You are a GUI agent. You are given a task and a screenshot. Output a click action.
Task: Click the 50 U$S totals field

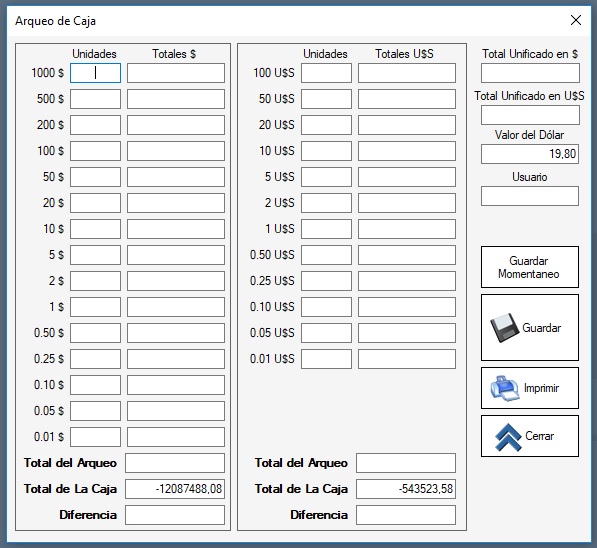(407, 99)
